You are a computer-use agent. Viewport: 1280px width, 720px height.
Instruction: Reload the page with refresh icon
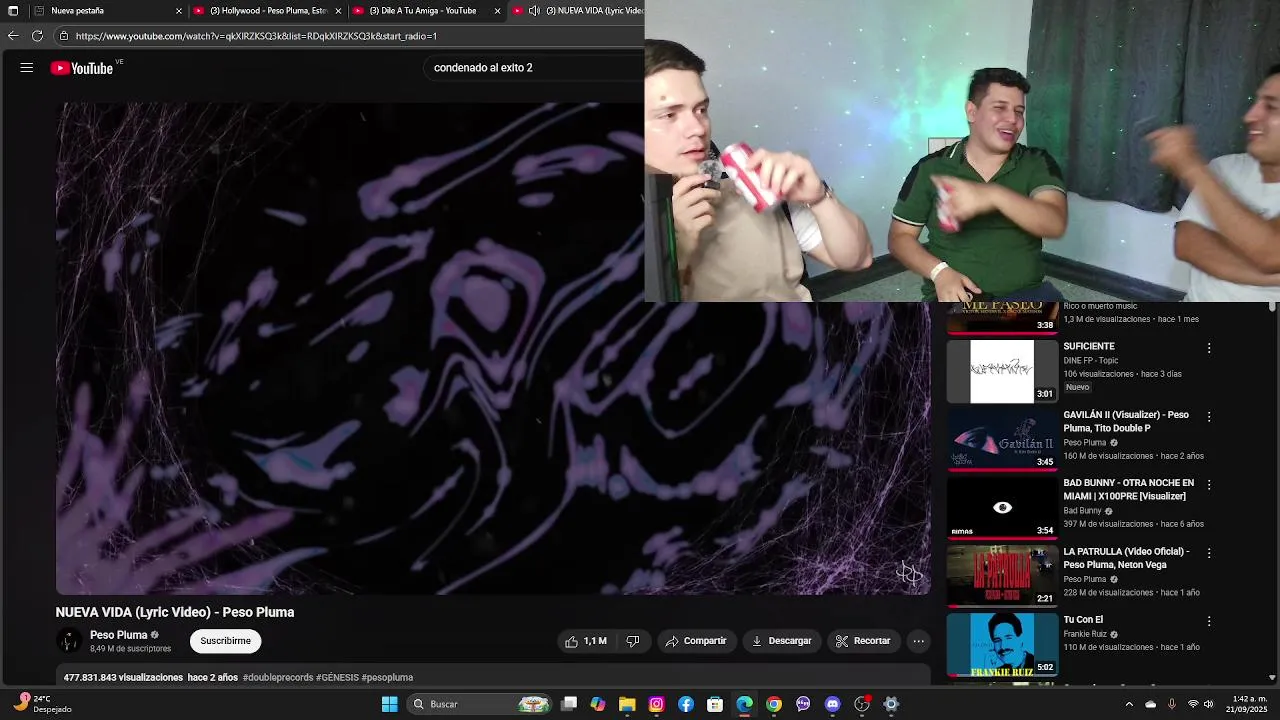pos(37,36)
